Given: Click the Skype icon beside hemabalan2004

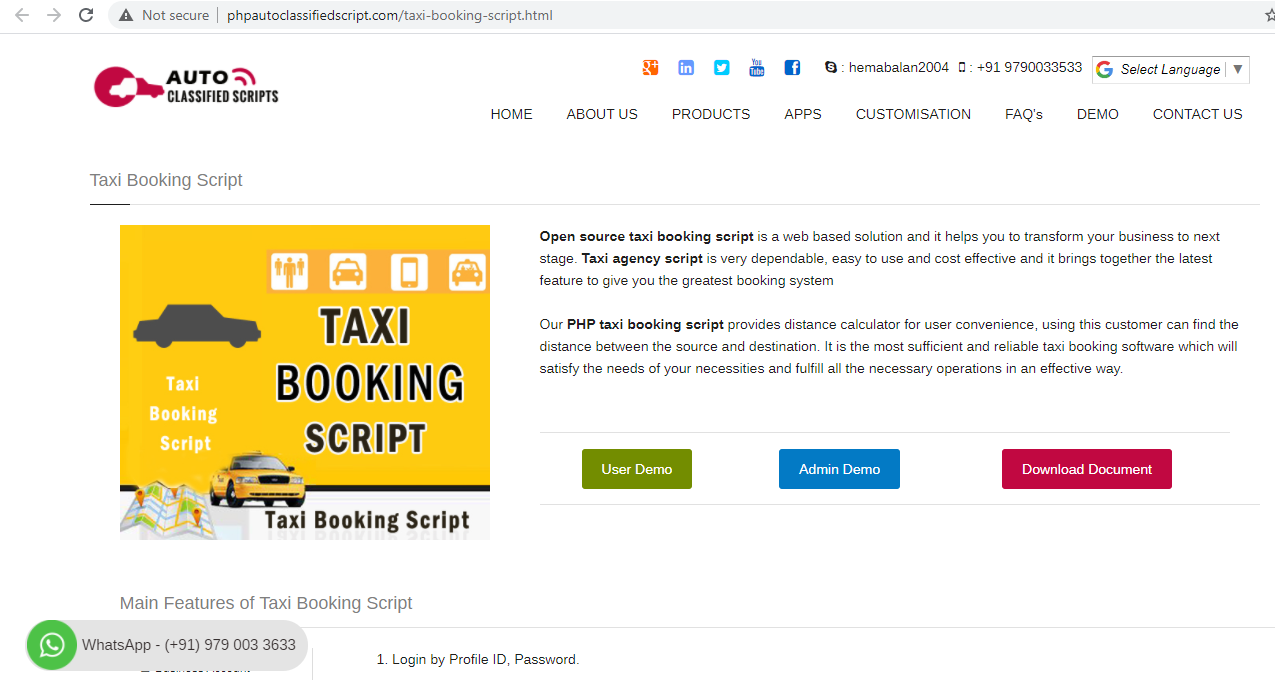Looking at the screenshot, I should click(x=831, y=67).
